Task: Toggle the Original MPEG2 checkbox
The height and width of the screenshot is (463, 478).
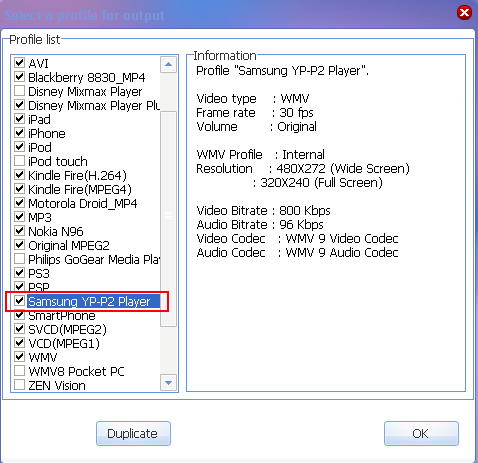Action: 20,244
